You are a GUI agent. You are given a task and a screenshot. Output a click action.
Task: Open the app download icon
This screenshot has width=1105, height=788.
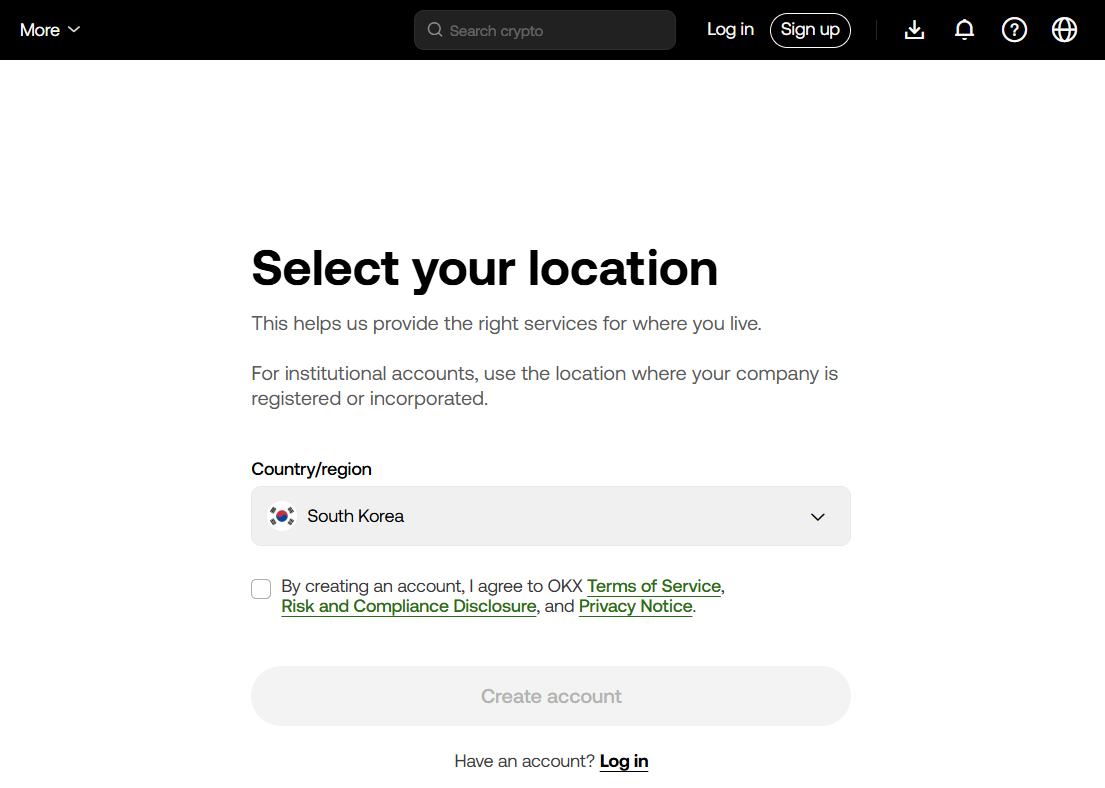pos(914,30)
